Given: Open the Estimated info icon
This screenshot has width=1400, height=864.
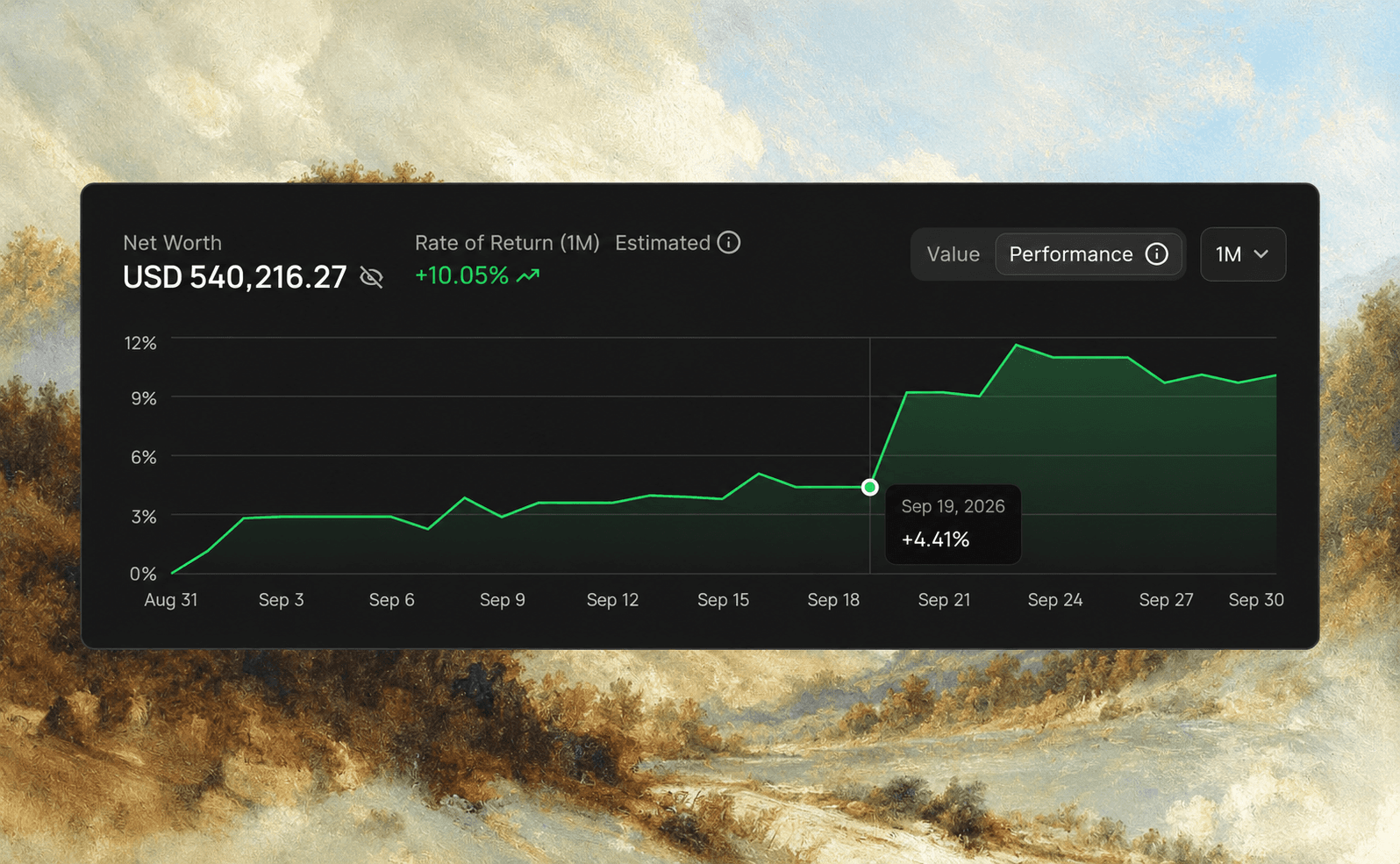Looking at the screenshot, I should 729,242.
